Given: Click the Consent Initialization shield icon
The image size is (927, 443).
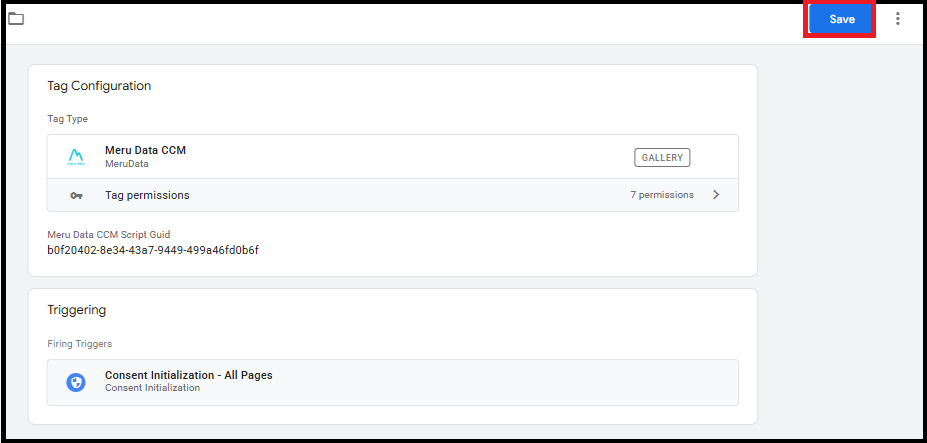Looking at the screenshot, I should pyautogui.click(x=76, y=382).
